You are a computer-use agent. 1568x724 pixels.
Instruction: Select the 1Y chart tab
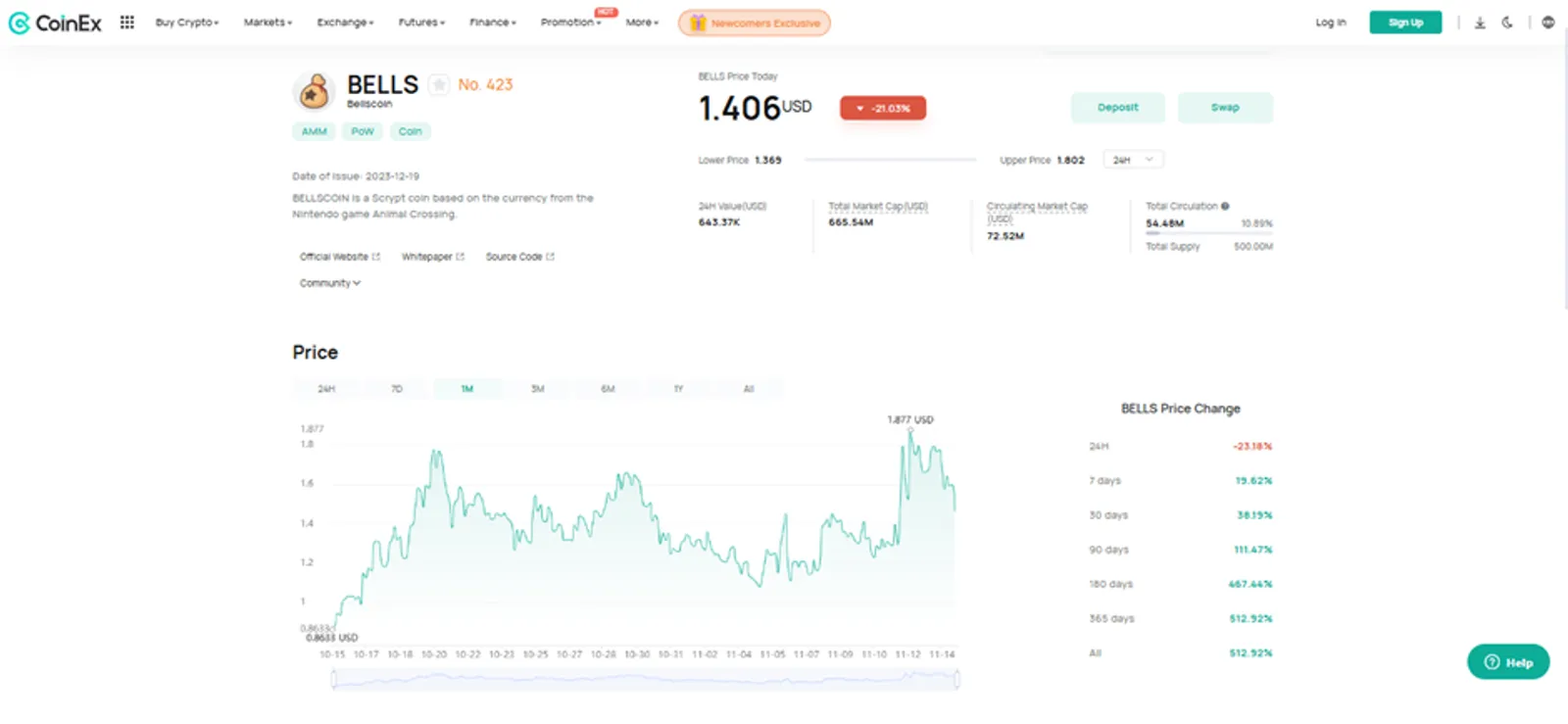click(678, 389)
